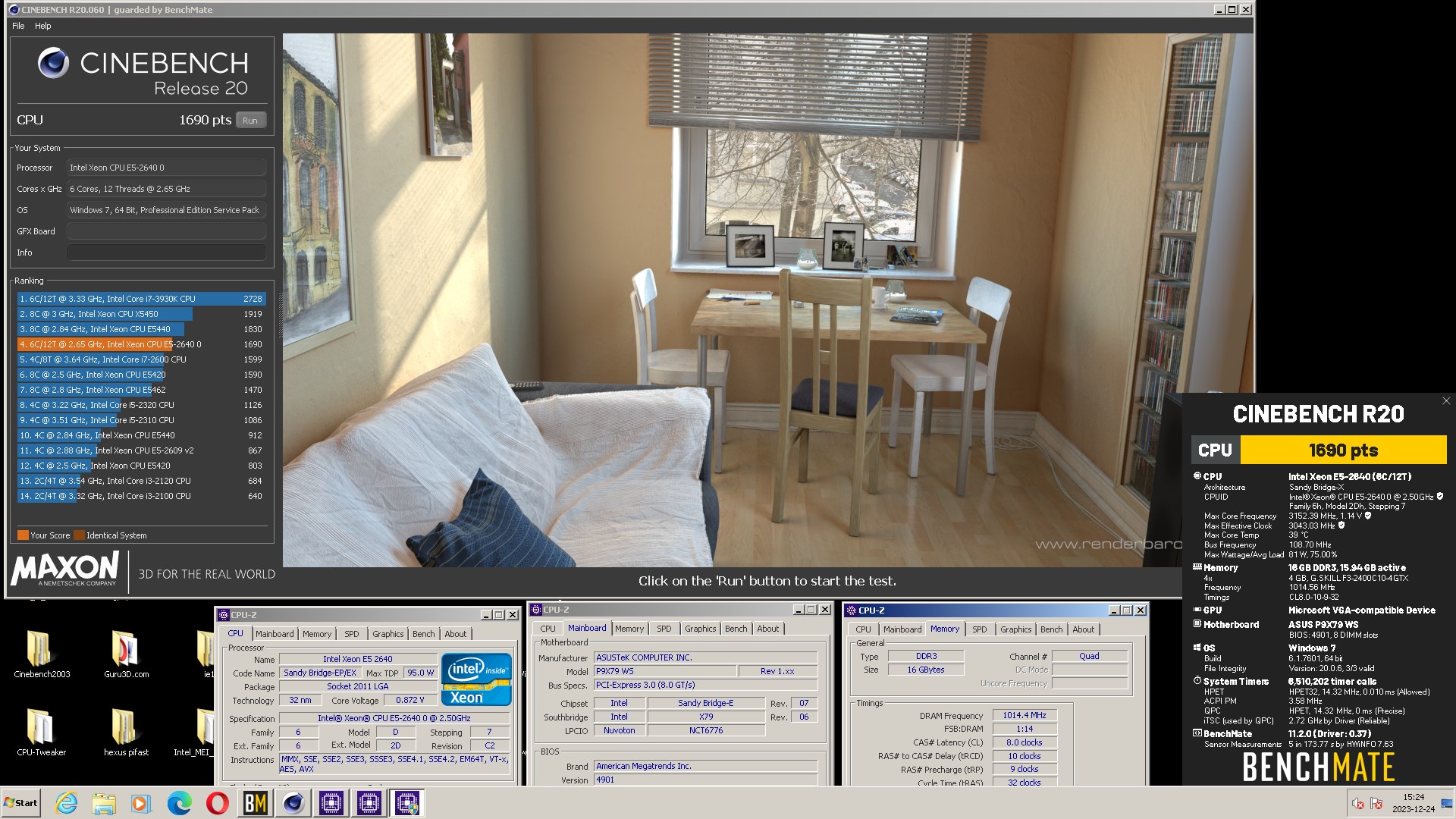Switch to Mainboard tab in first CPU-Z window
This screenshot has width=1456, height=819.
(275, 634)
